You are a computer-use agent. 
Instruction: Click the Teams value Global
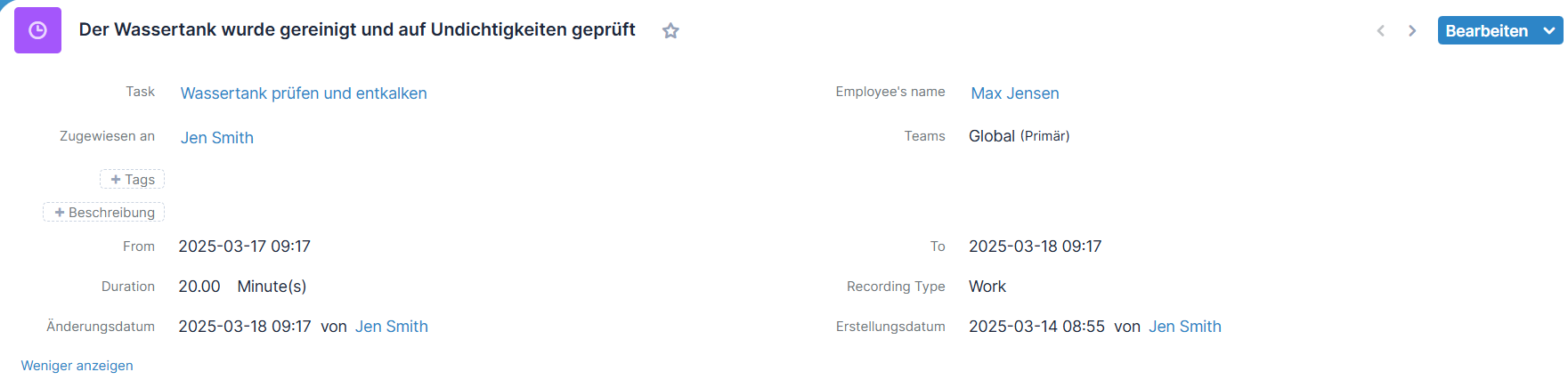tap(992, 136)
